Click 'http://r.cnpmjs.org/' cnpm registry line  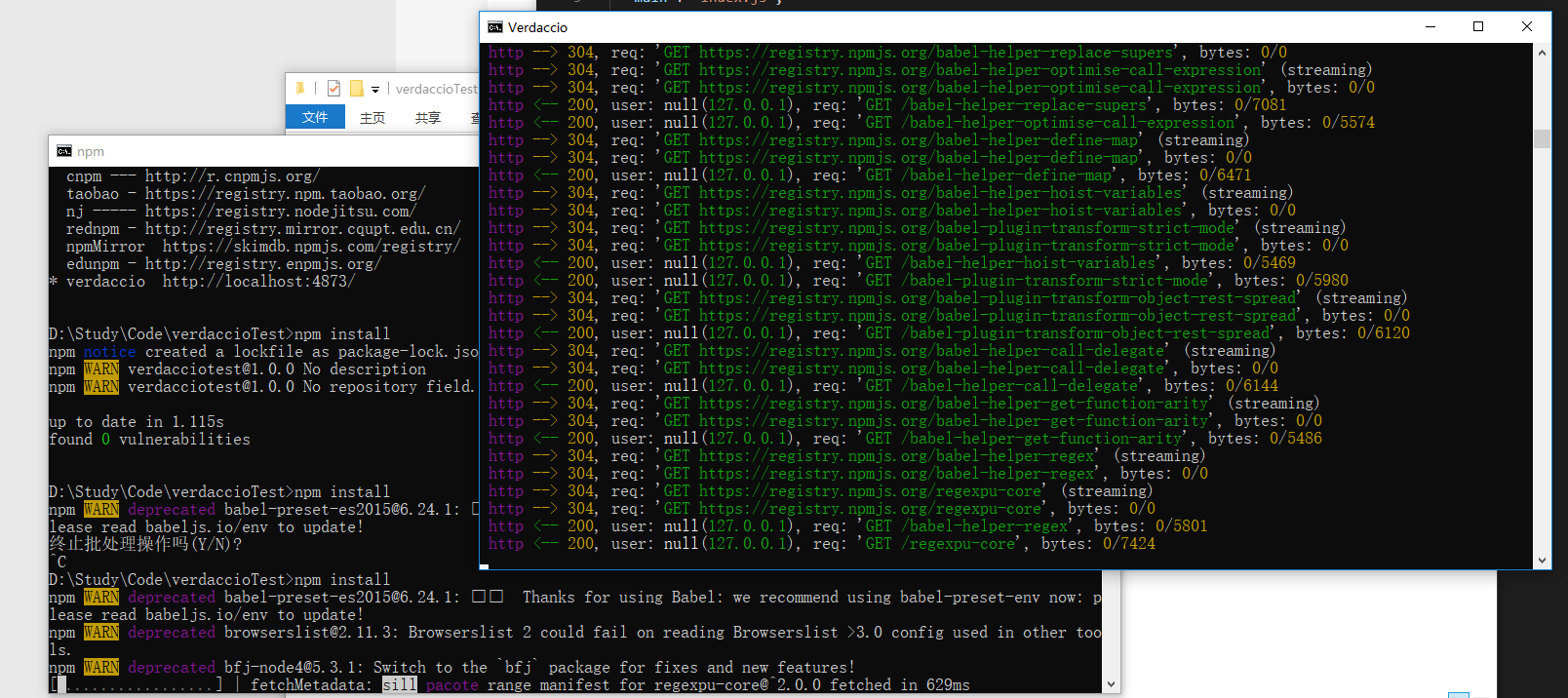[193, 175]
